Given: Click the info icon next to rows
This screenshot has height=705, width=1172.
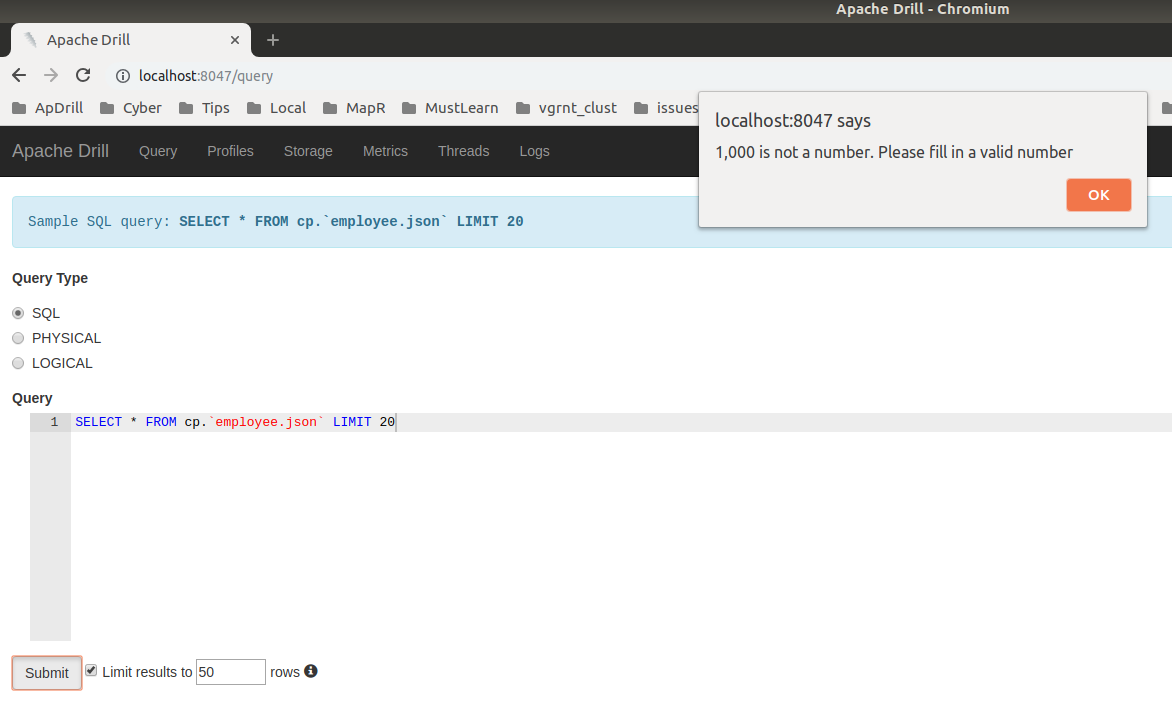Looking at the screenshot, I should (311, 671).
